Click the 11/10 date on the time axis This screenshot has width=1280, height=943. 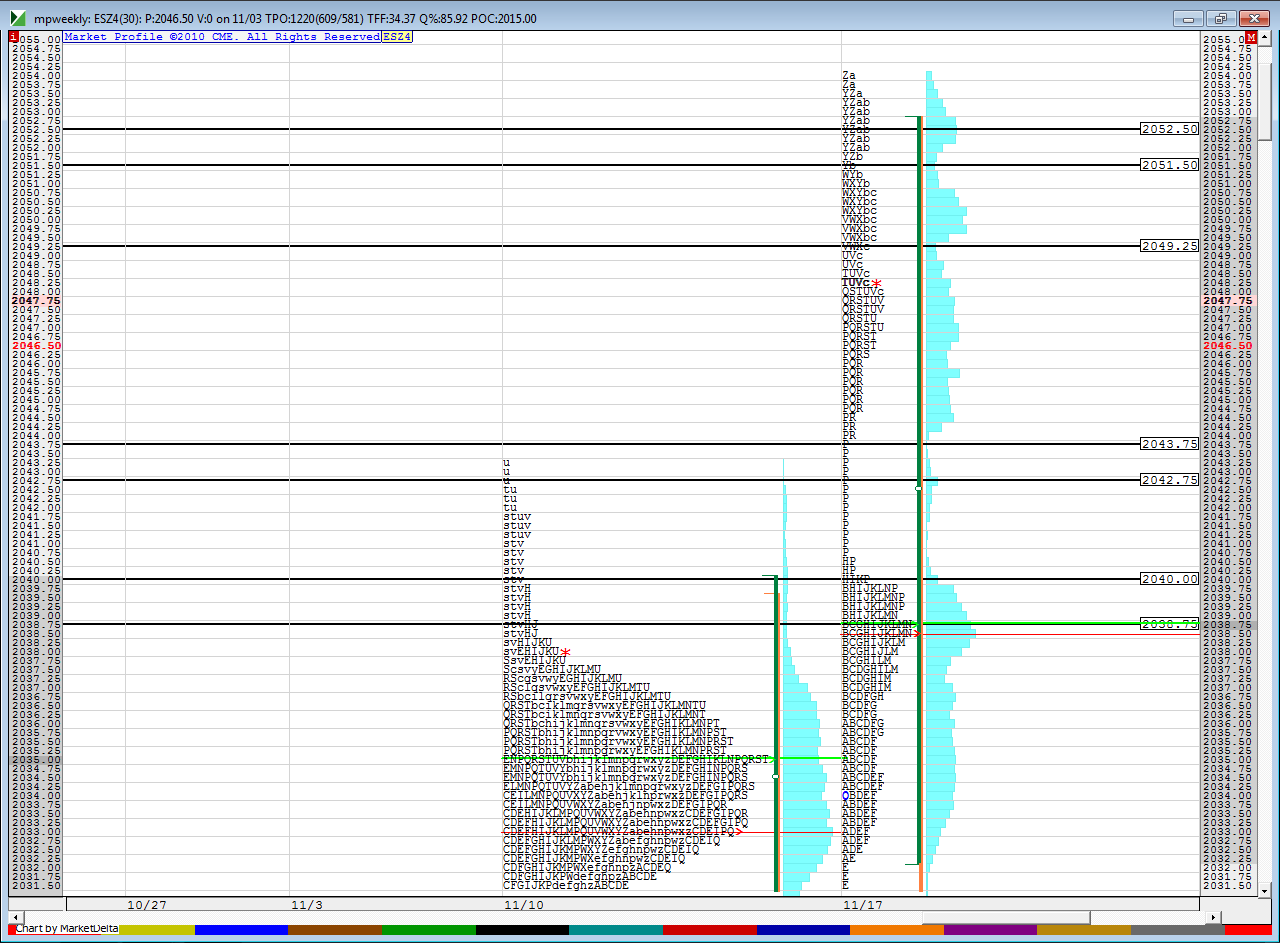coord(526,904)
